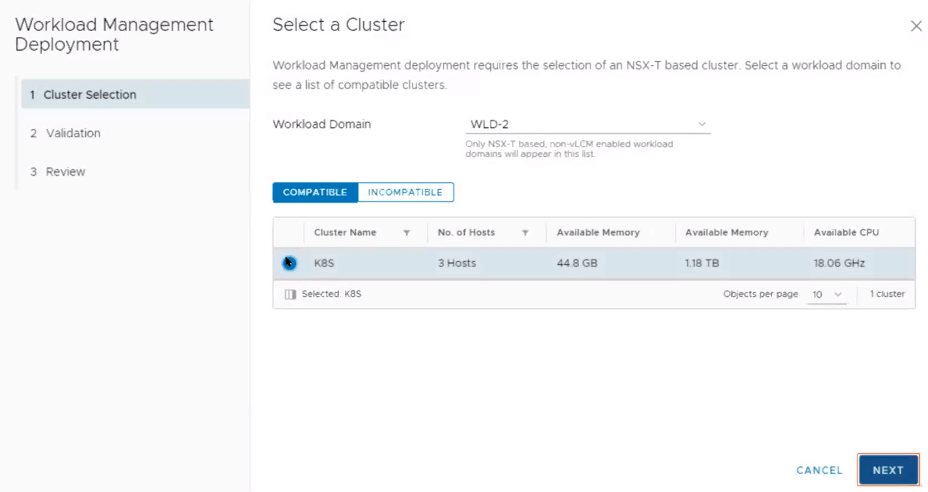Show the Compatible clusters tab

coord(315,192)
